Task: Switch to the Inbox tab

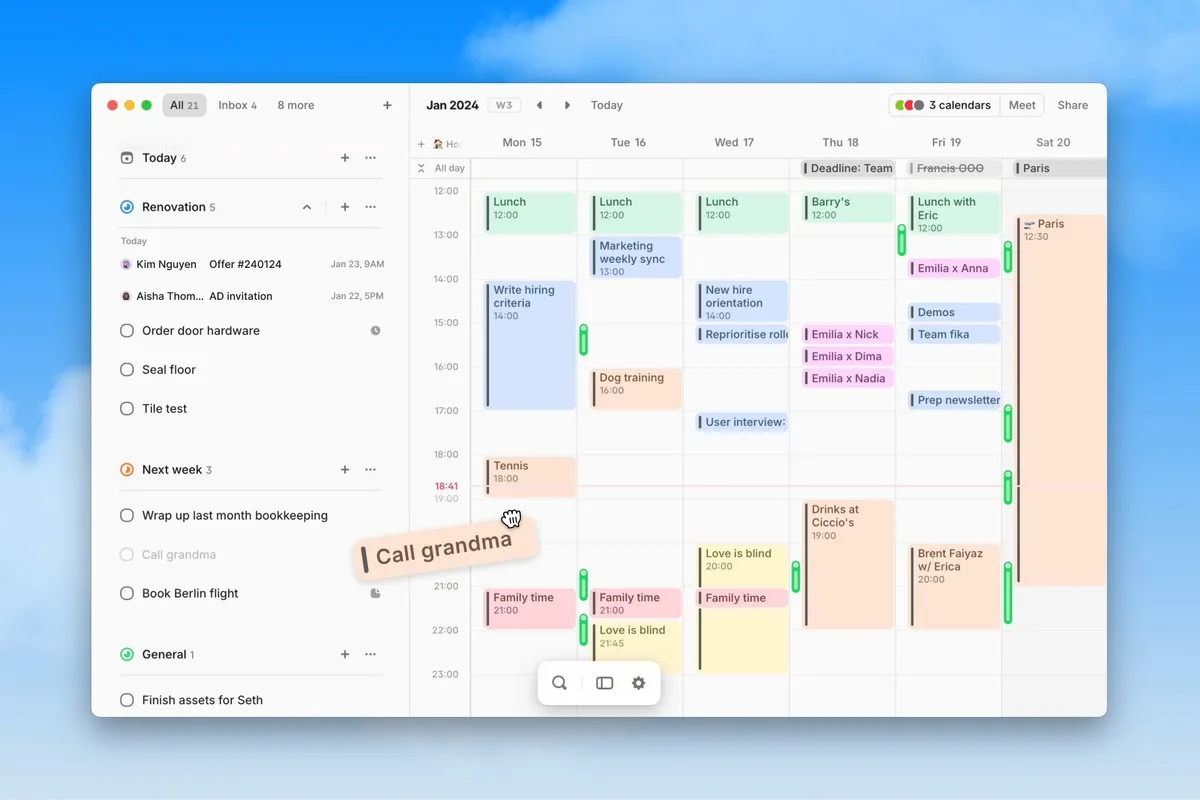Action: pos(237,105)
